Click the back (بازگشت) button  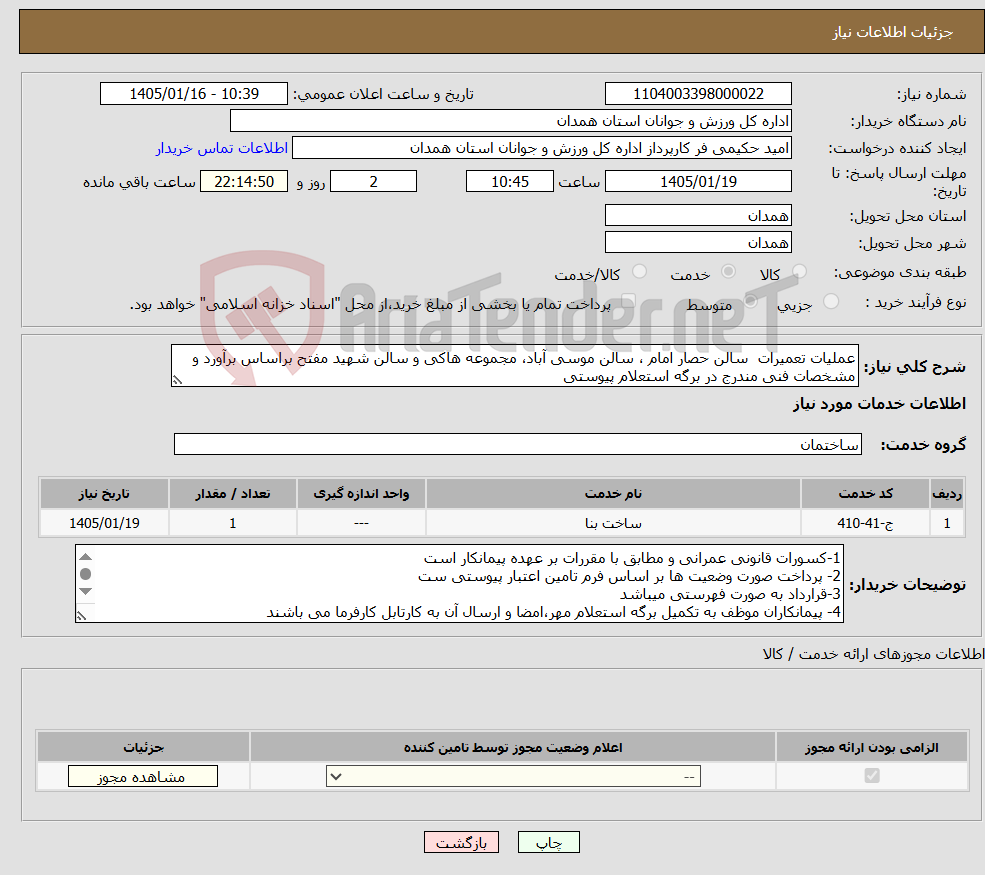pyautogui.click(x=461, y=842)
